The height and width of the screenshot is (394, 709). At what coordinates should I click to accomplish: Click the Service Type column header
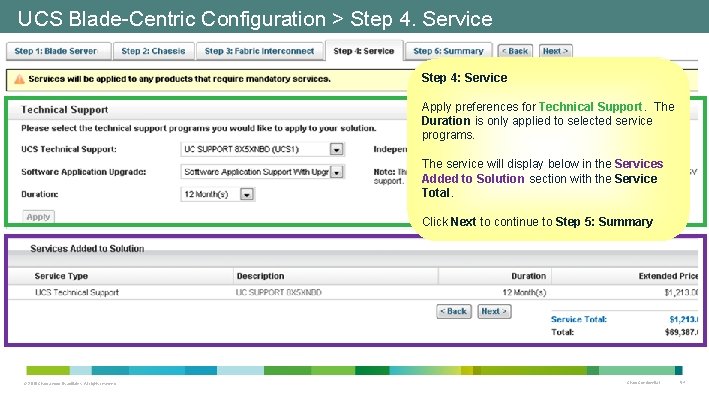[61, 276]
